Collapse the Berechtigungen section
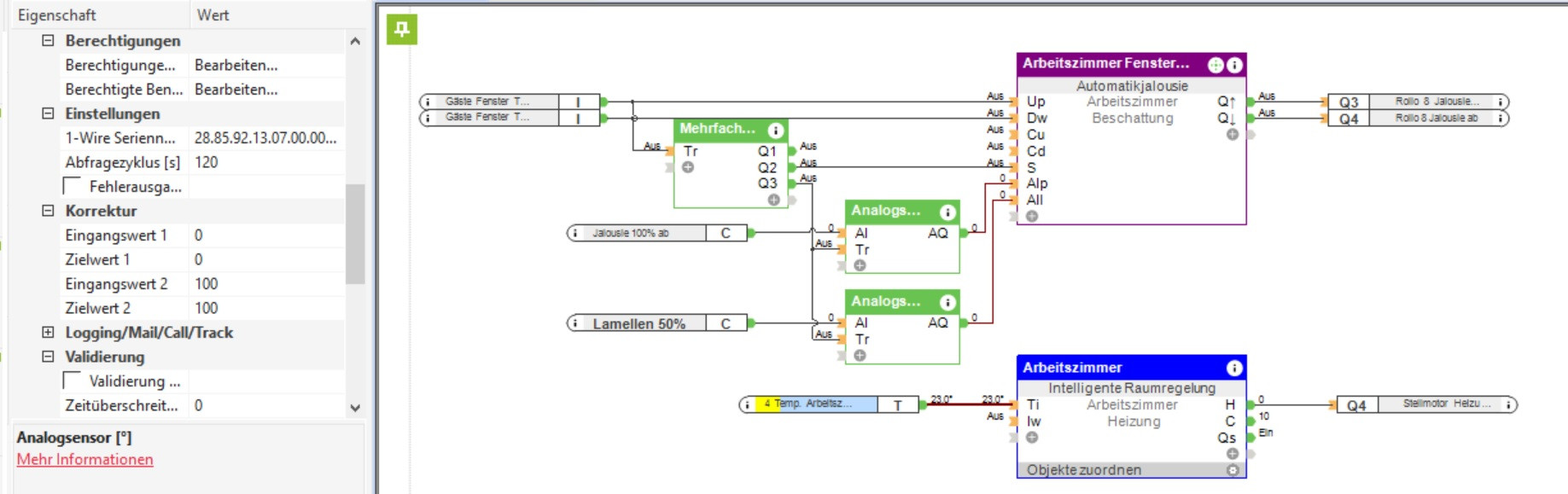The image size is (1568, 494). 48,40
